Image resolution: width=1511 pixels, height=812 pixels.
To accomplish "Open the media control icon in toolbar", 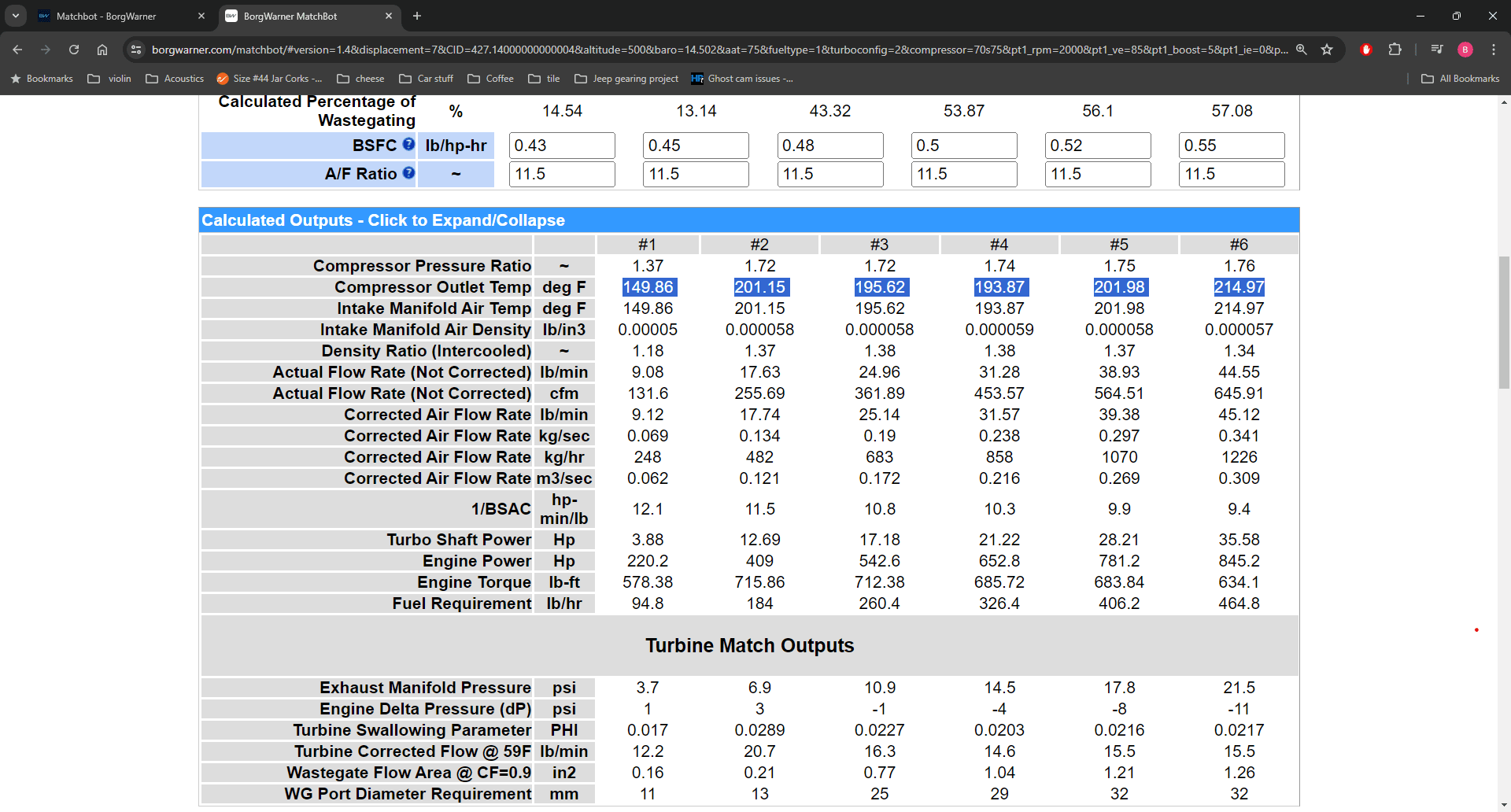I will coord(1437,50).
